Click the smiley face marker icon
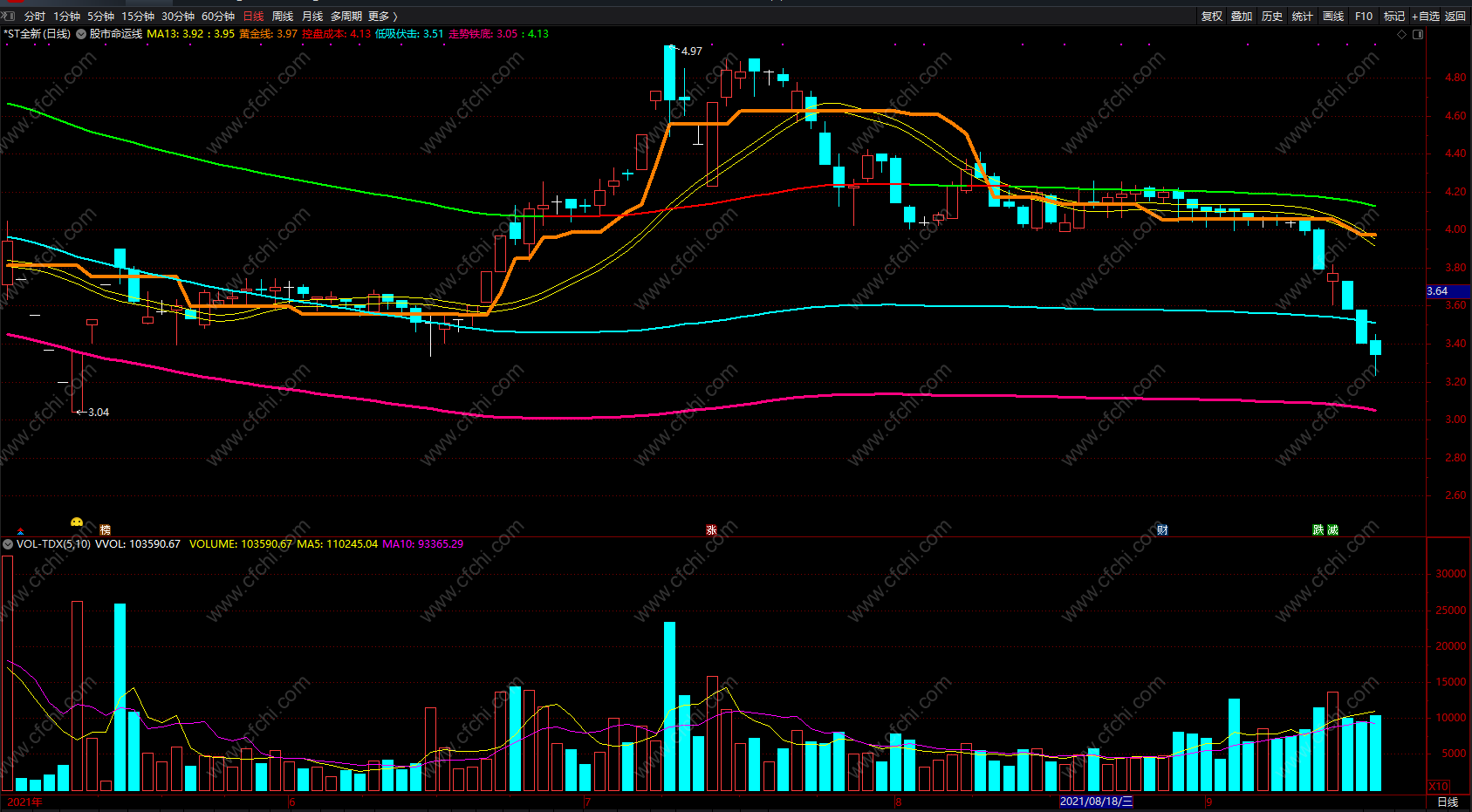The height and width of the screenshot is (812, 1472). (x=77, y=522)
